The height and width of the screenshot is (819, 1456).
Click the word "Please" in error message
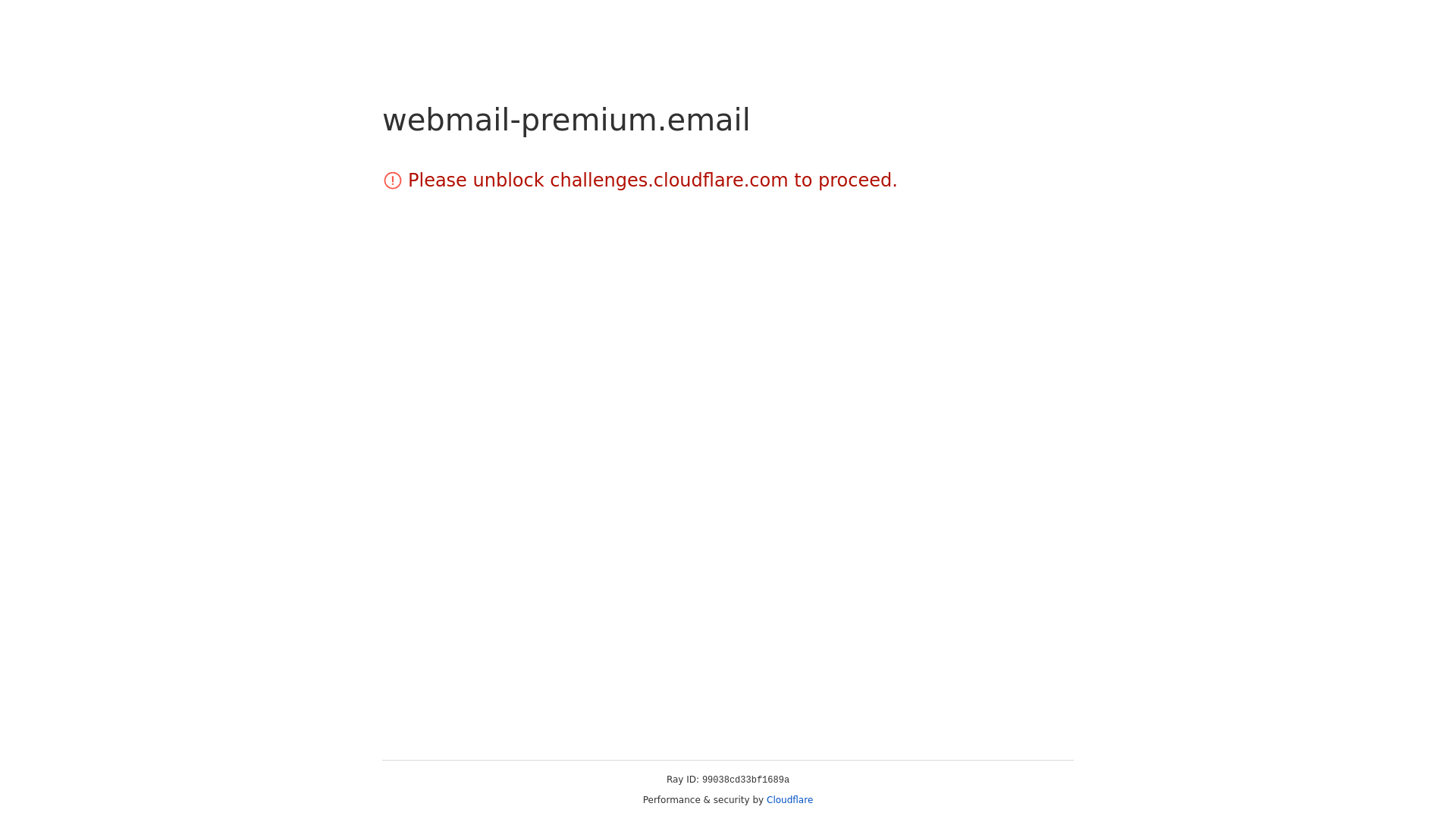pyautogui.click(x=438, y=180)
